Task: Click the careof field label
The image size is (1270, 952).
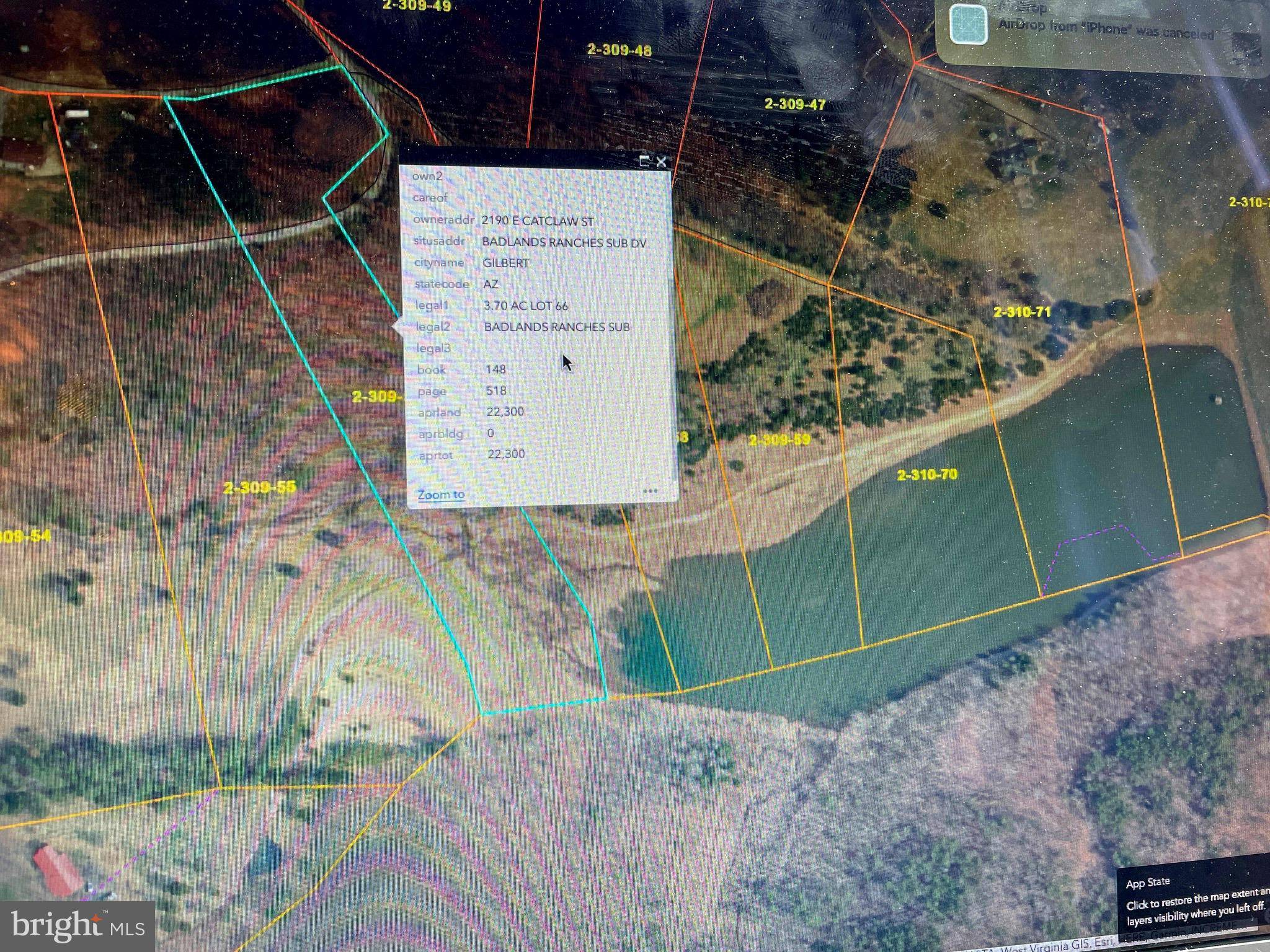Action: [430, 198]
